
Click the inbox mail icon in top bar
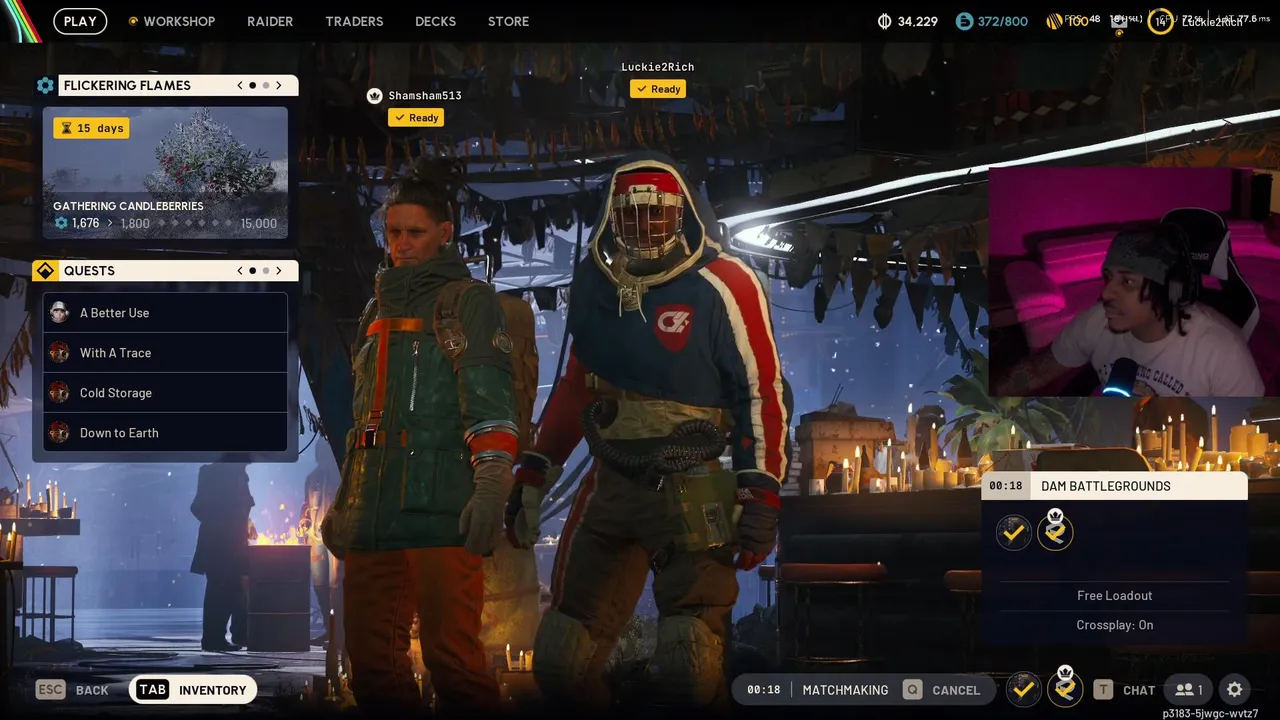click(x=1119, y=21)
